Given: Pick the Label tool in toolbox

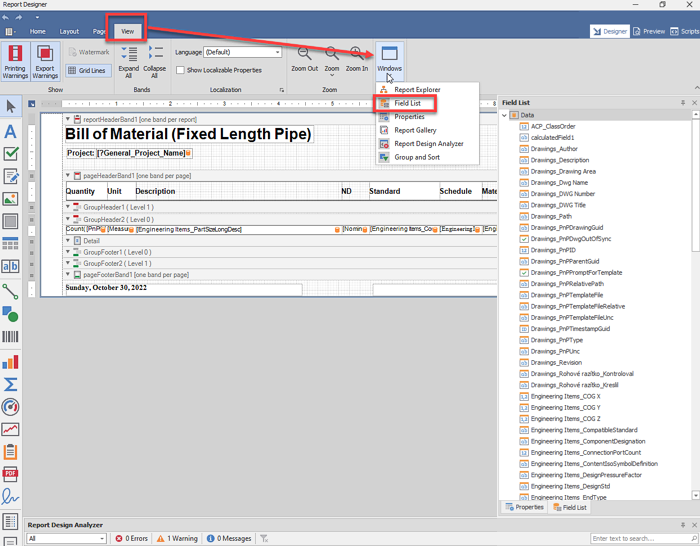Looking at the screenshot, I should click(x=11, y=131).
